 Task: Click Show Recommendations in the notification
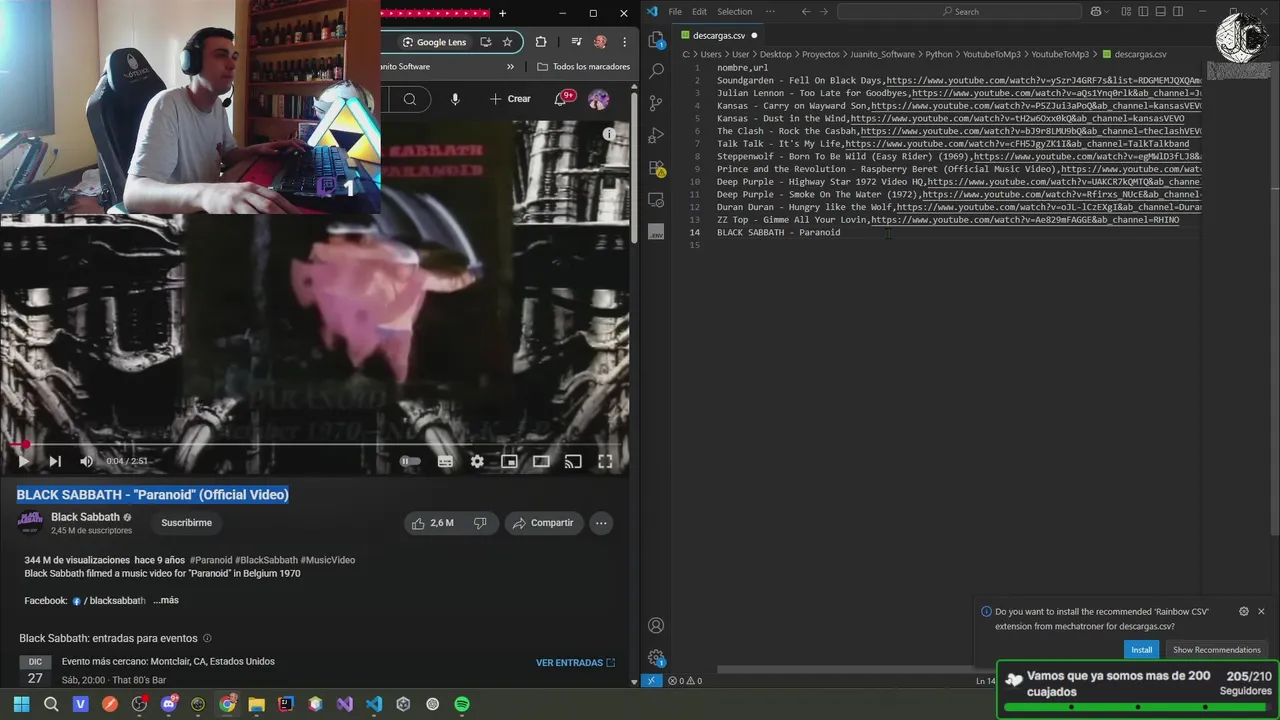[x=1216, y=650]
